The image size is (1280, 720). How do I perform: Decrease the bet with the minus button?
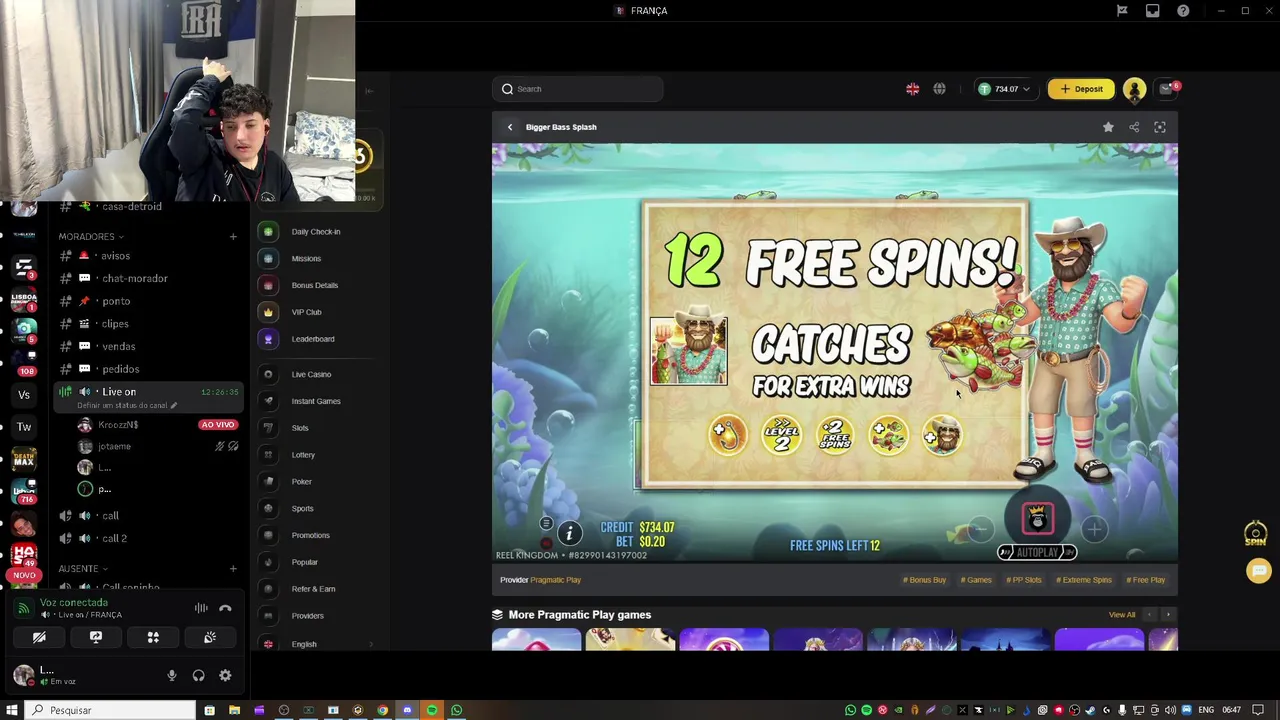(980, 529)
